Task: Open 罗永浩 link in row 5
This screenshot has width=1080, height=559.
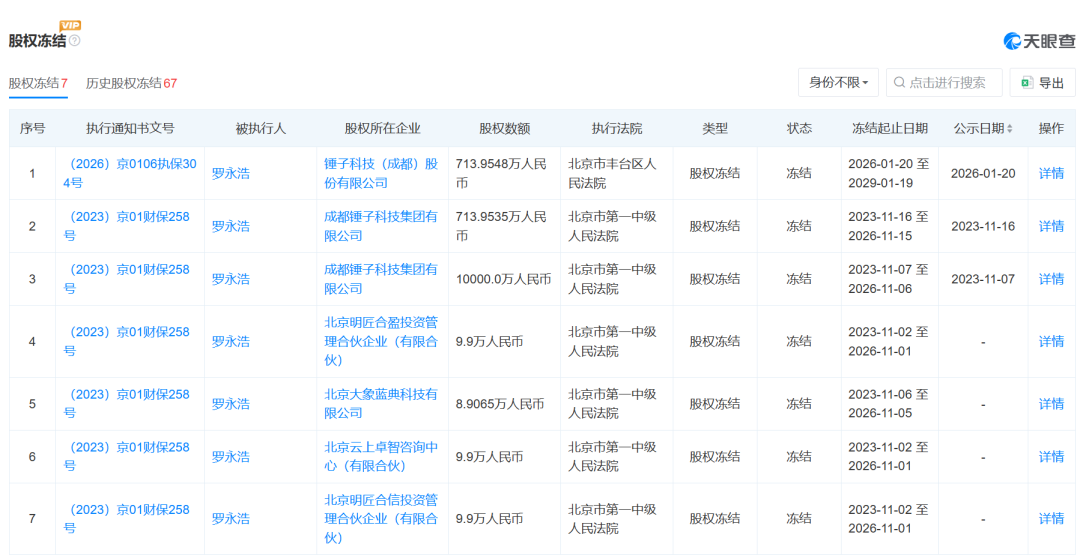Action: click(231, 404)
